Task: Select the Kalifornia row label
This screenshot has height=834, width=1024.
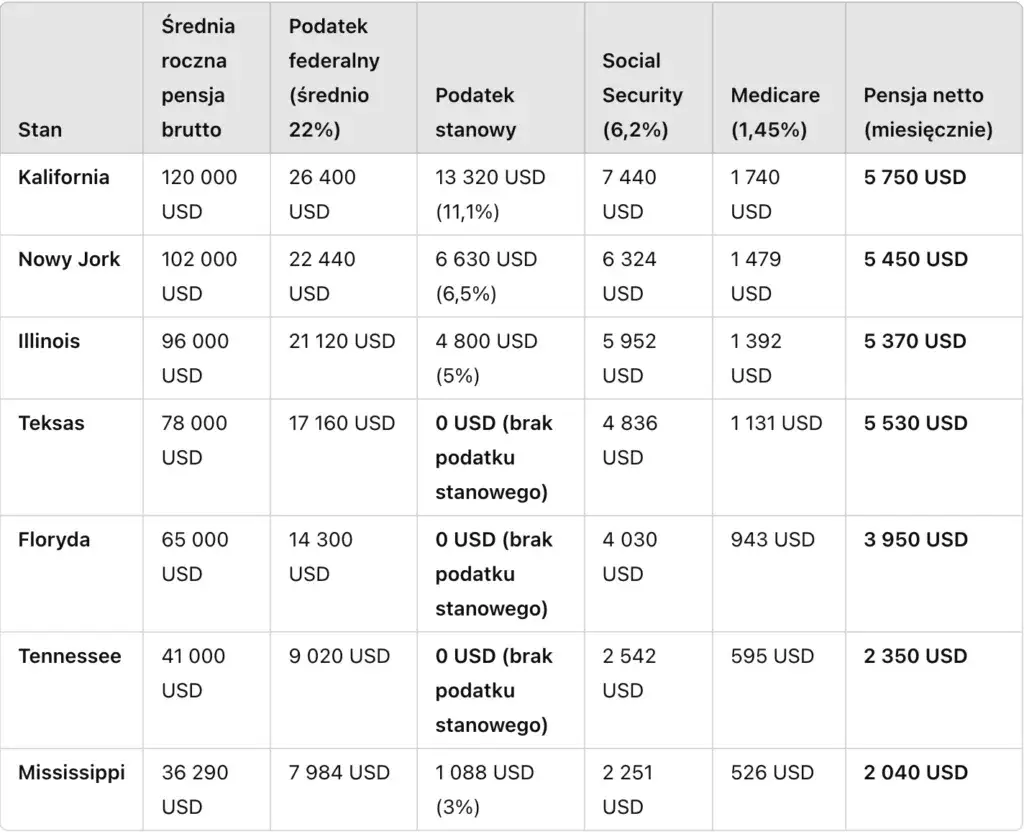Action: (64, 177)
